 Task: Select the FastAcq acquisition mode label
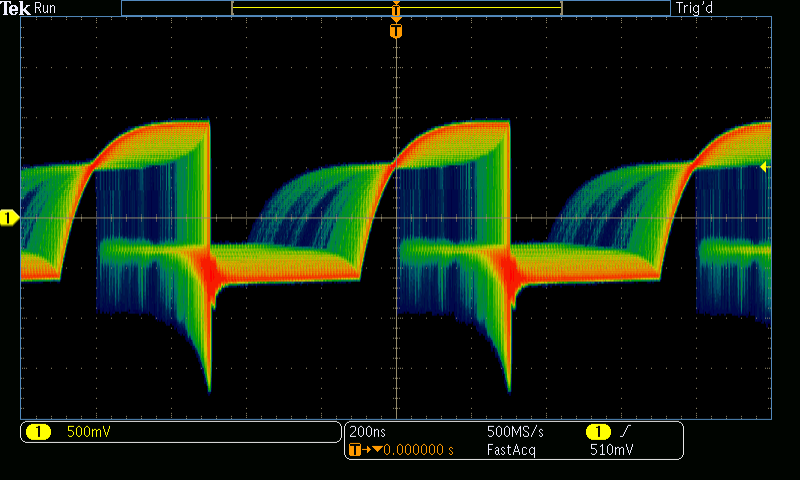[x=514, y=450]
